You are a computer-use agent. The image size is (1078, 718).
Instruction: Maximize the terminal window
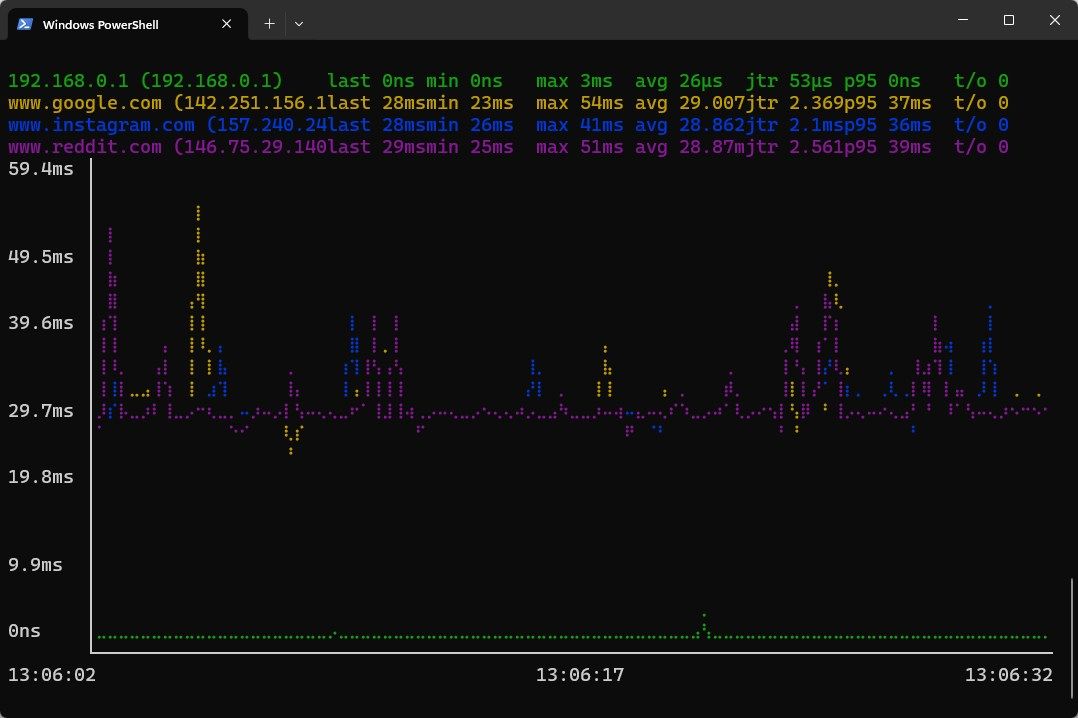coord(1009,20)
